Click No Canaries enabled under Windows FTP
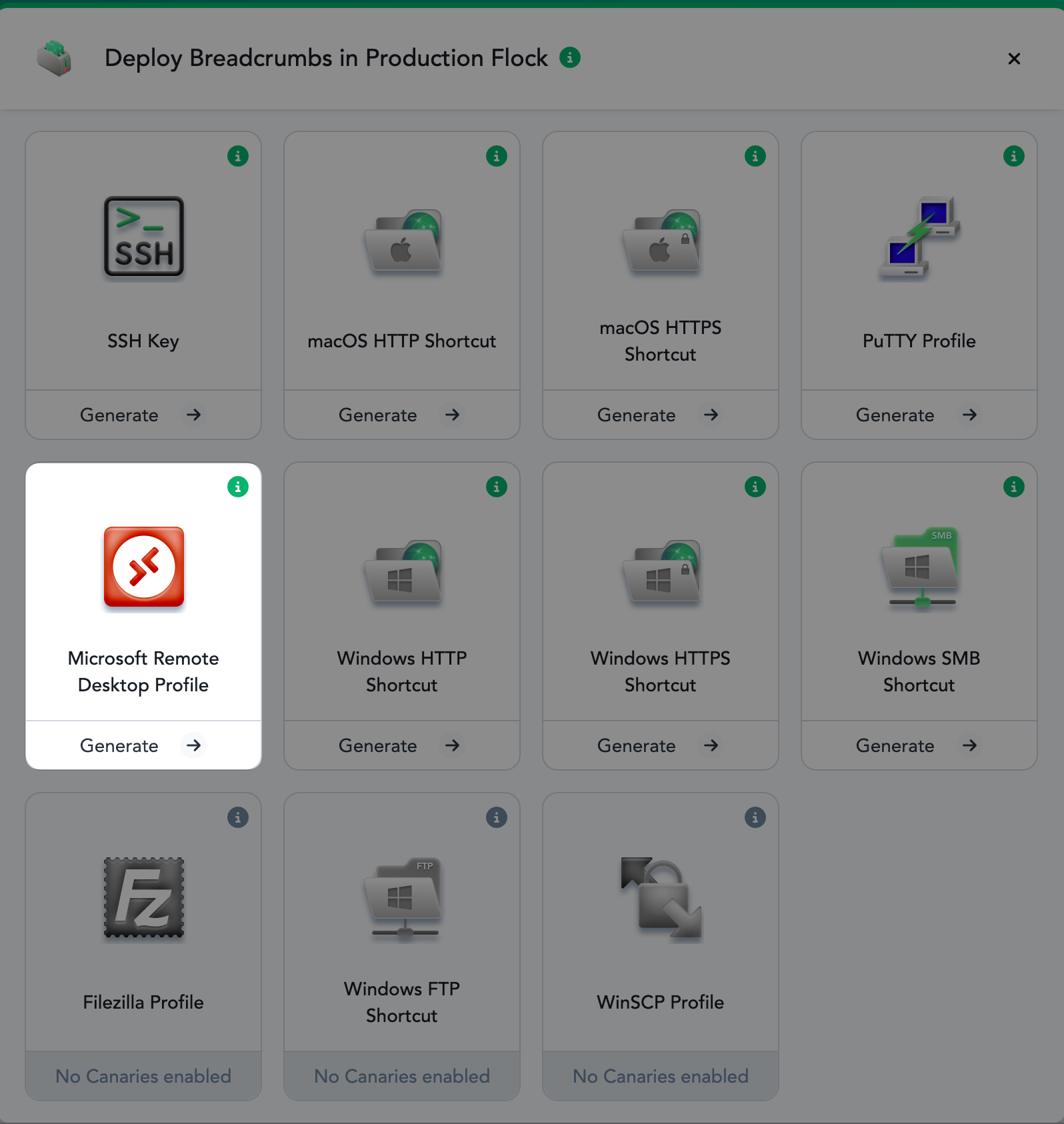 pos(402,1076)
